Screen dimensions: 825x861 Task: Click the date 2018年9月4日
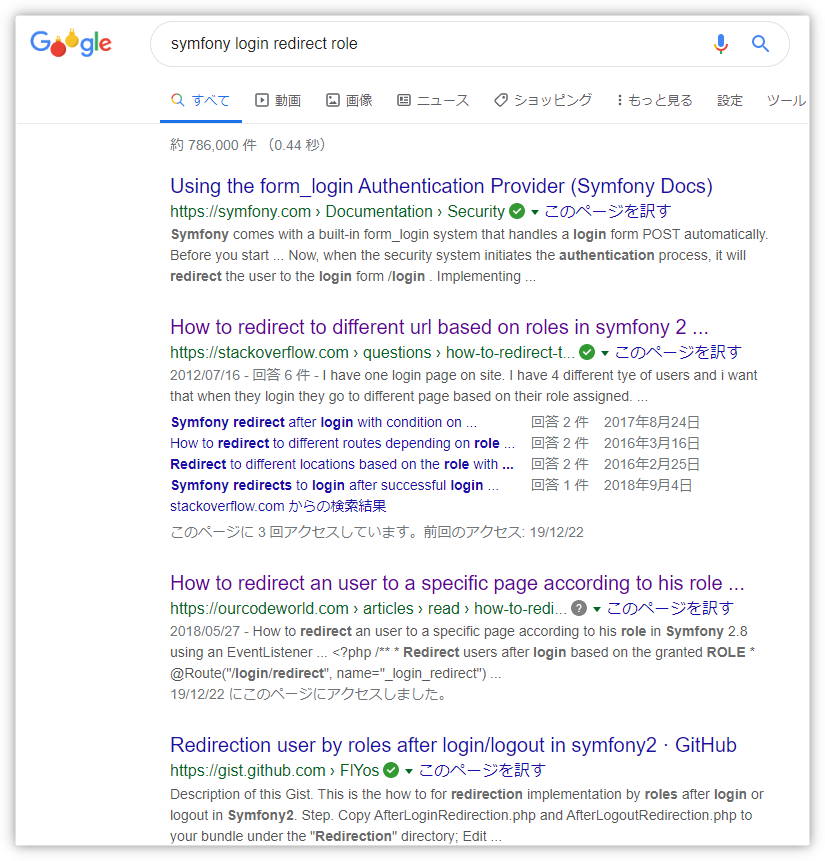(x=648, y=485)
